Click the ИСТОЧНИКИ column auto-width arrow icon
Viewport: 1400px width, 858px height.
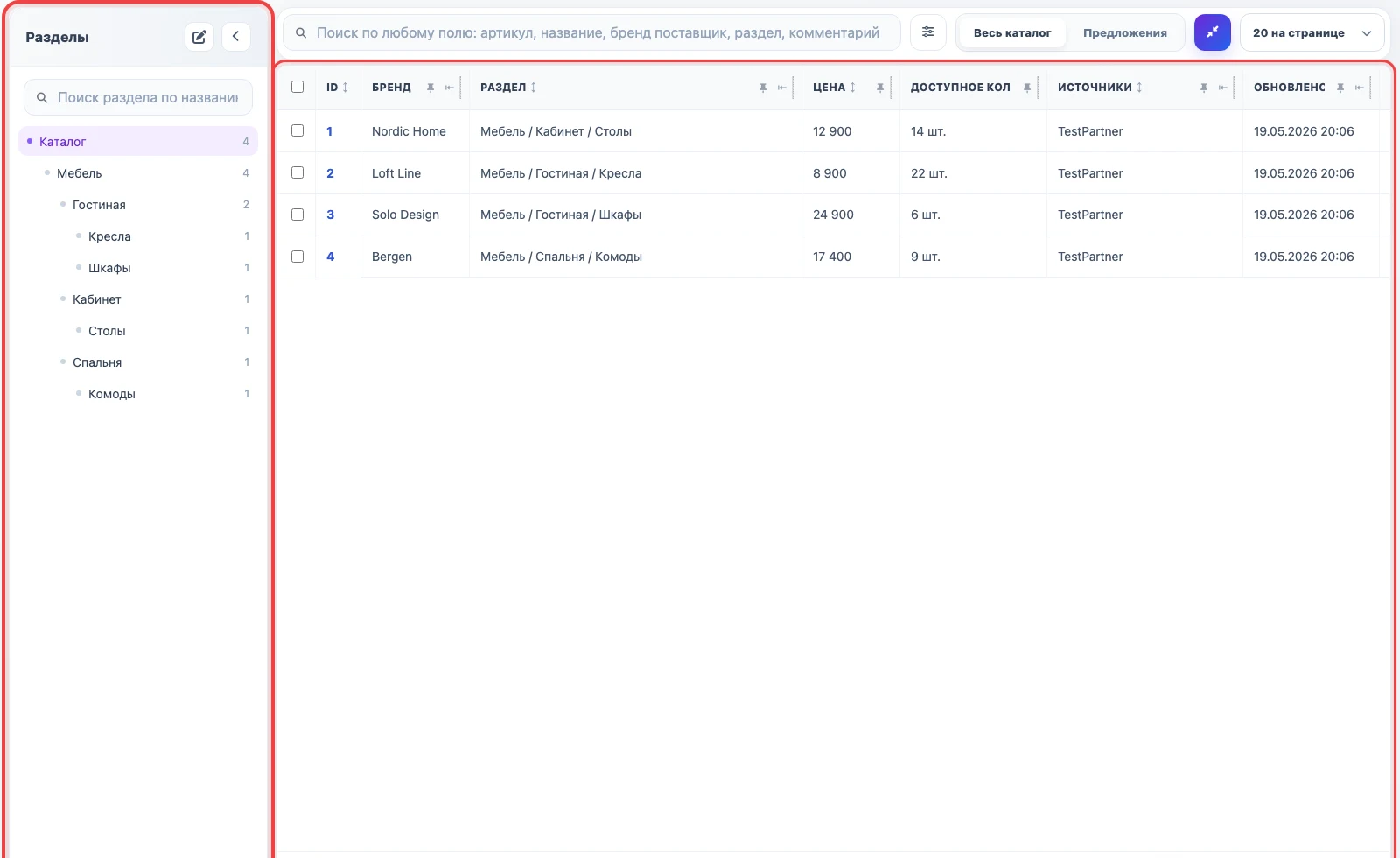coord(1223,88)
